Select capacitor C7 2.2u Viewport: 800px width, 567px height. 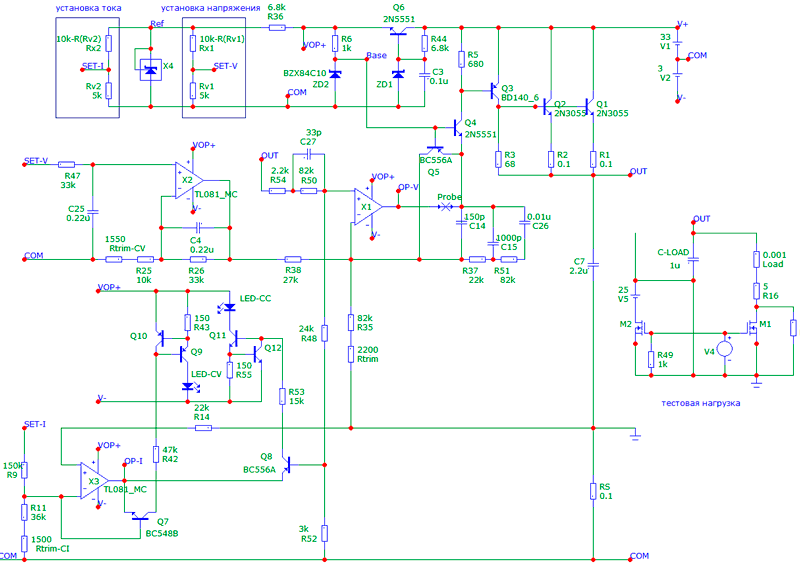tap(593, 265)
